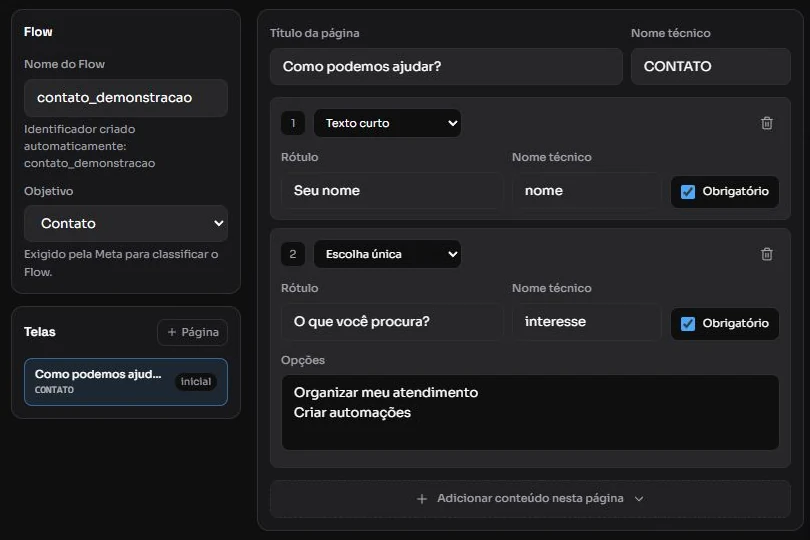Click the Inicial badge on the screen card
The height and width of the screenshot is (540, 810).
tap(196, 382)
